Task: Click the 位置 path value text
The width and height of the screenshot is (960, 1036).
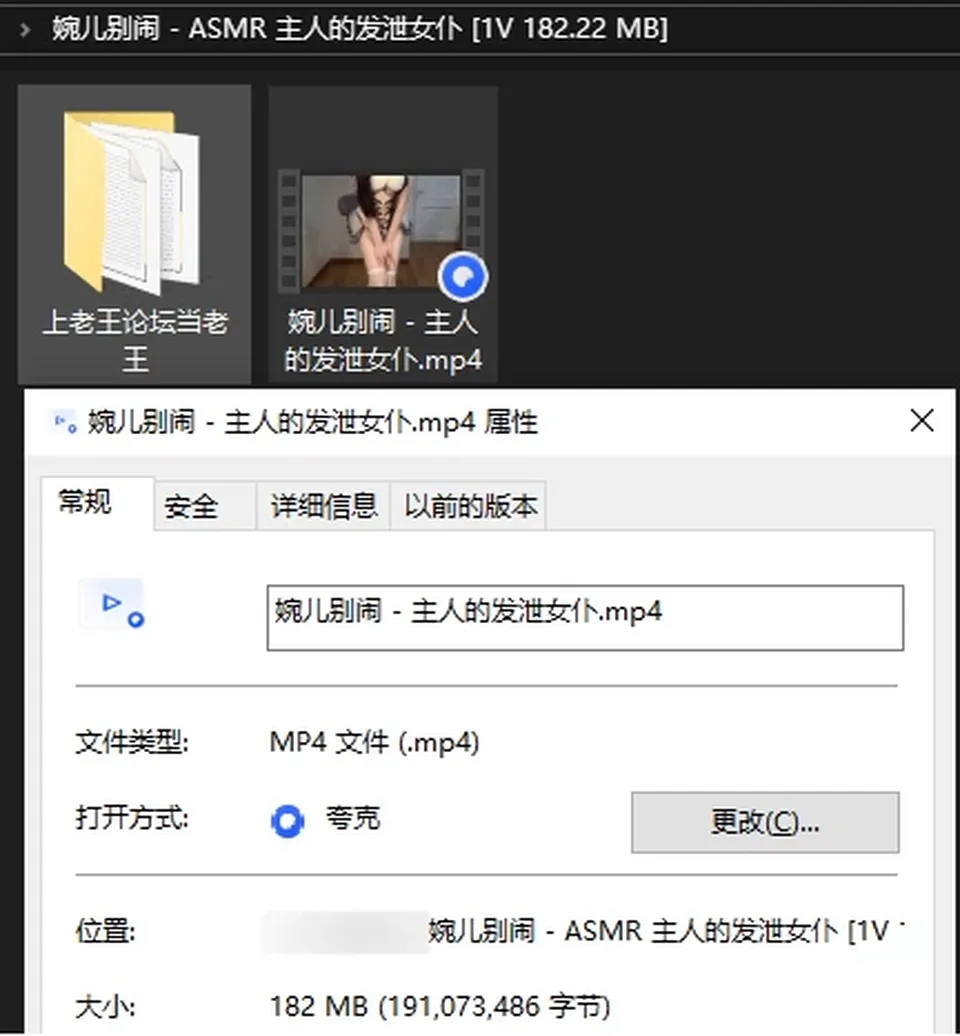Action: [x=665, y=931]
